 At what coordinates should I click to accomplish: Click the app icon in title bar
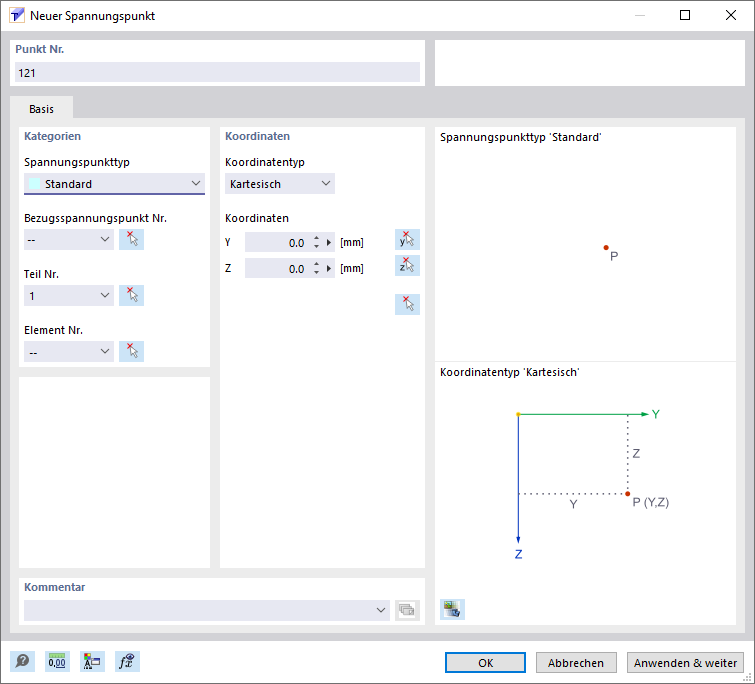[x=17, y=15]
